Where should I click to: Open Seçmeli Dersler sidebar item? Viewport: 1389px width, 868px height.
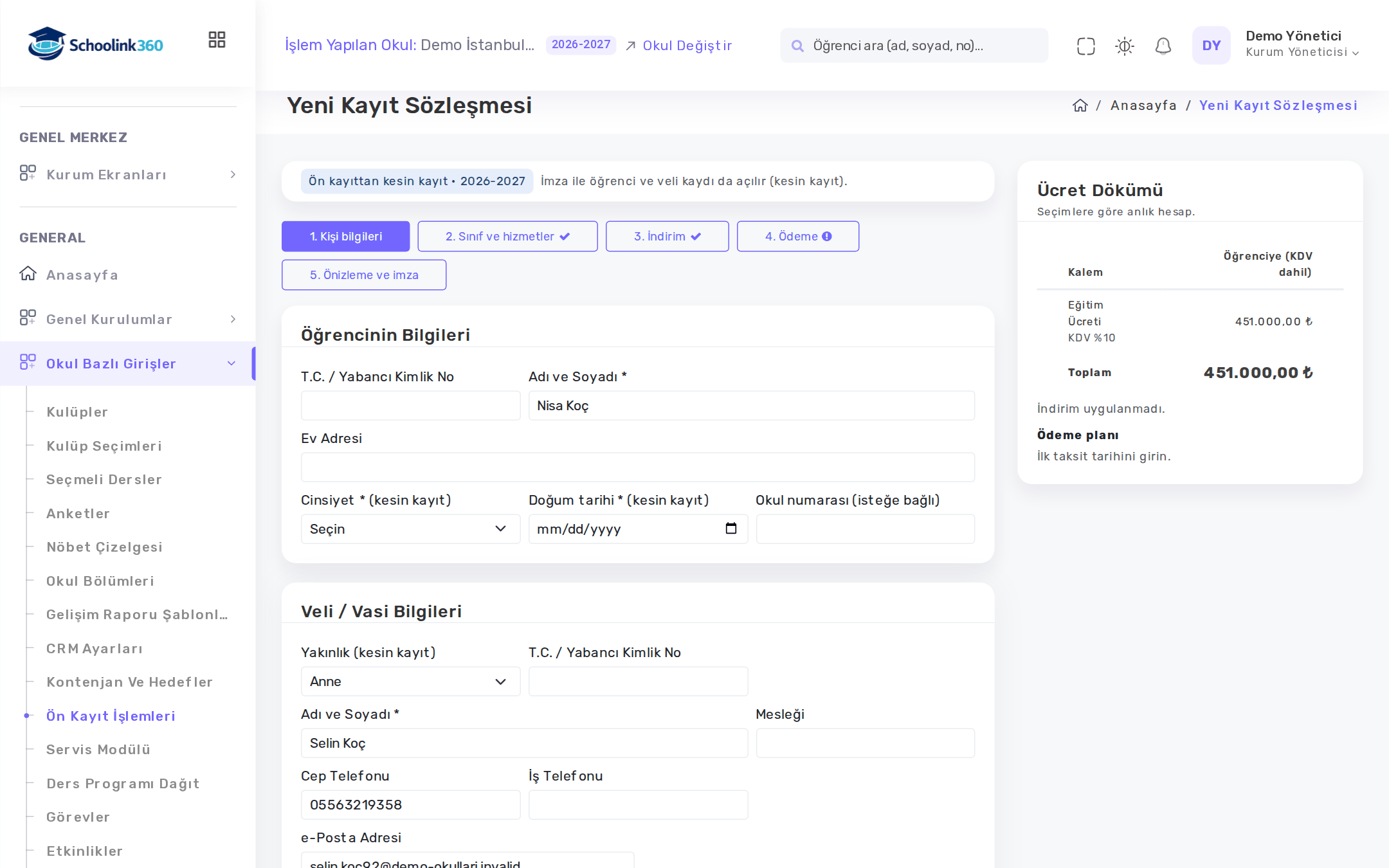pos(104,479)
